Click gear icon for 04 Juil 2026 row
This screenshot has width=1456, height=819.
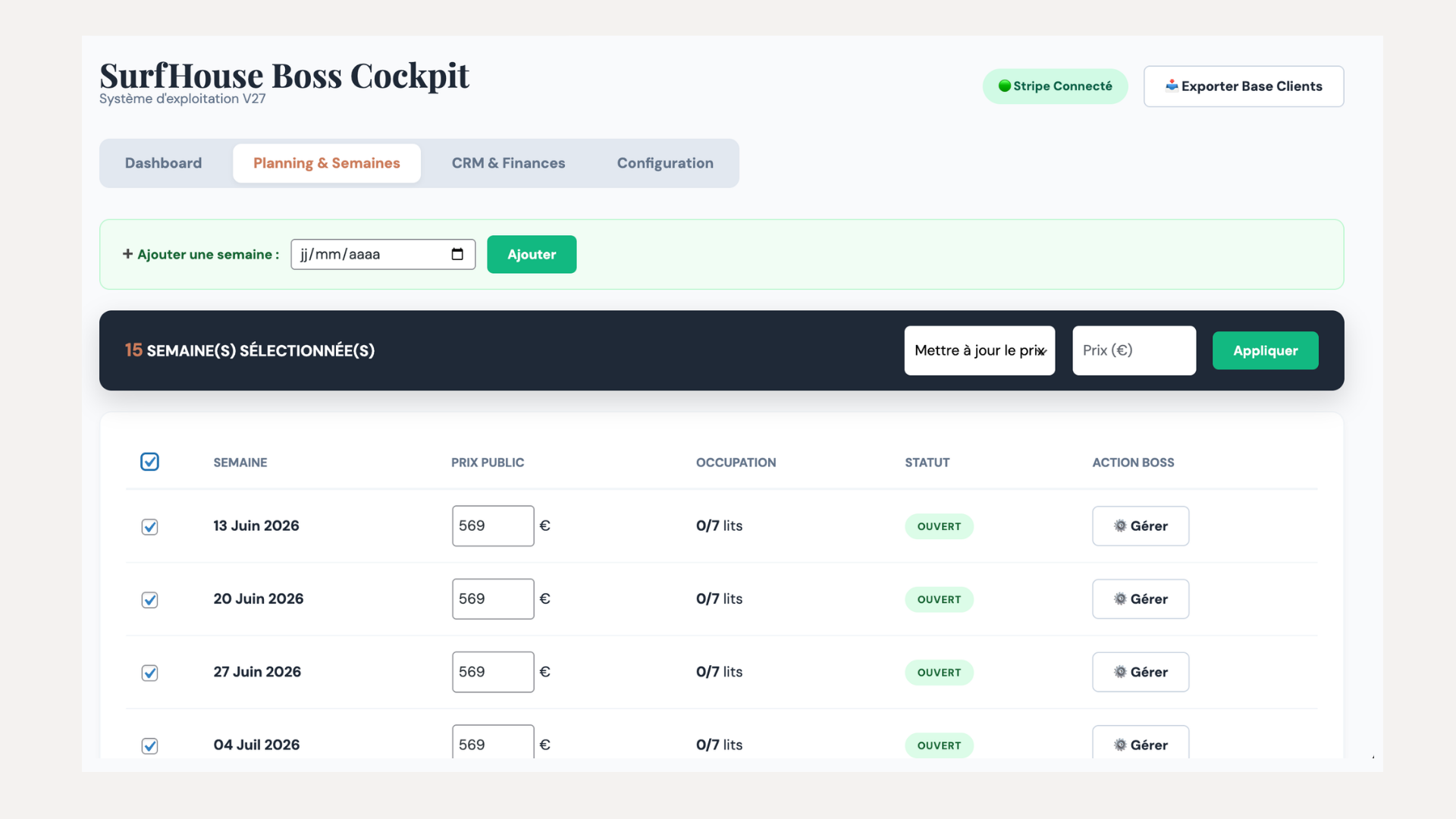[x=1119, y=745]
